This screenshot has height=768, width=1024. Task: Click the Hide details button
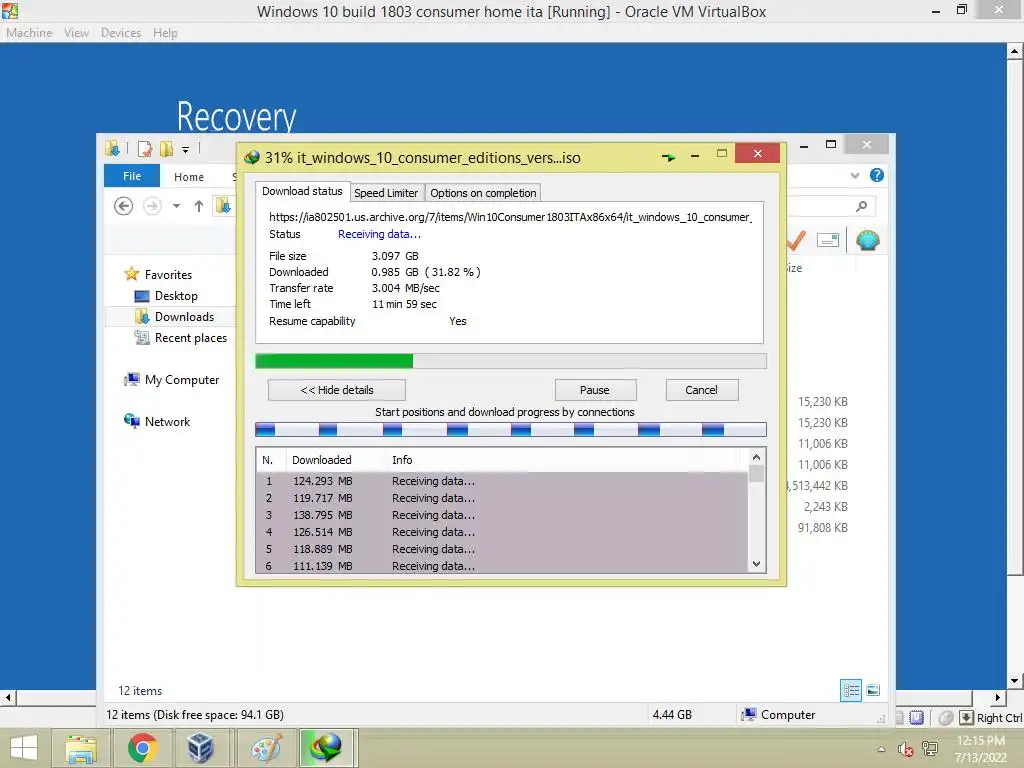coord(337,390)
